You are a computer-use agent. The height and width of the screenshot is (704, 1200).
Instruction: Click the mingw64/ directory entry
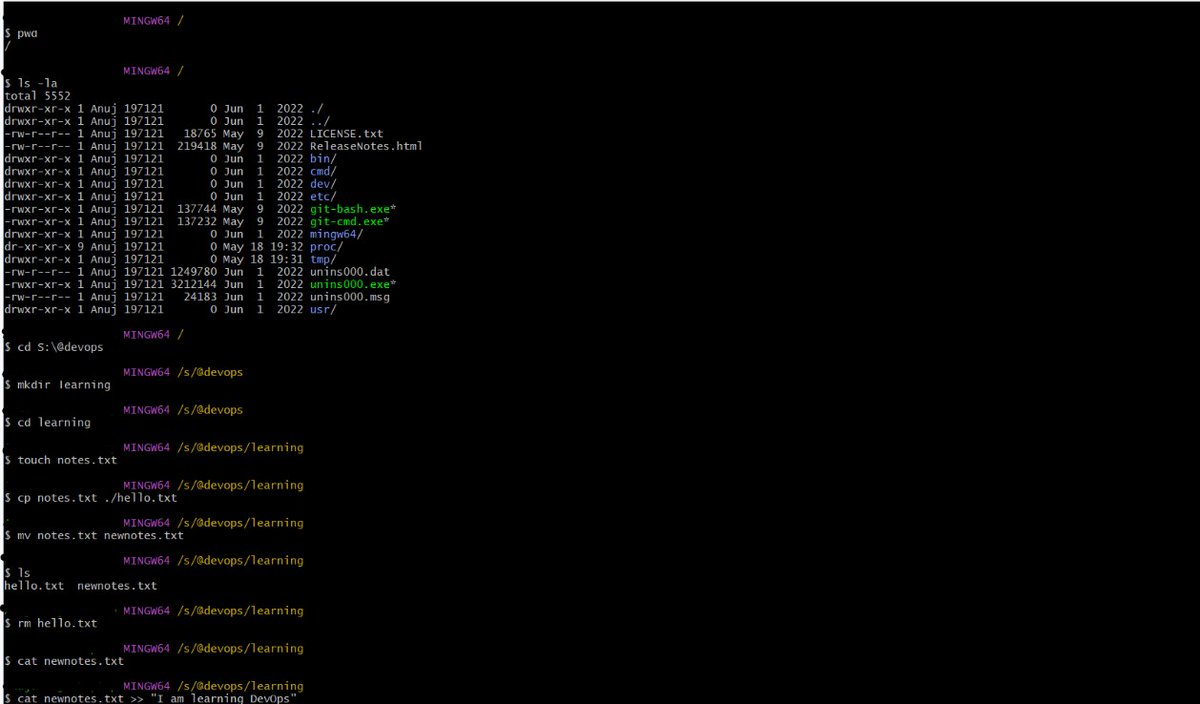click(337, 234)
